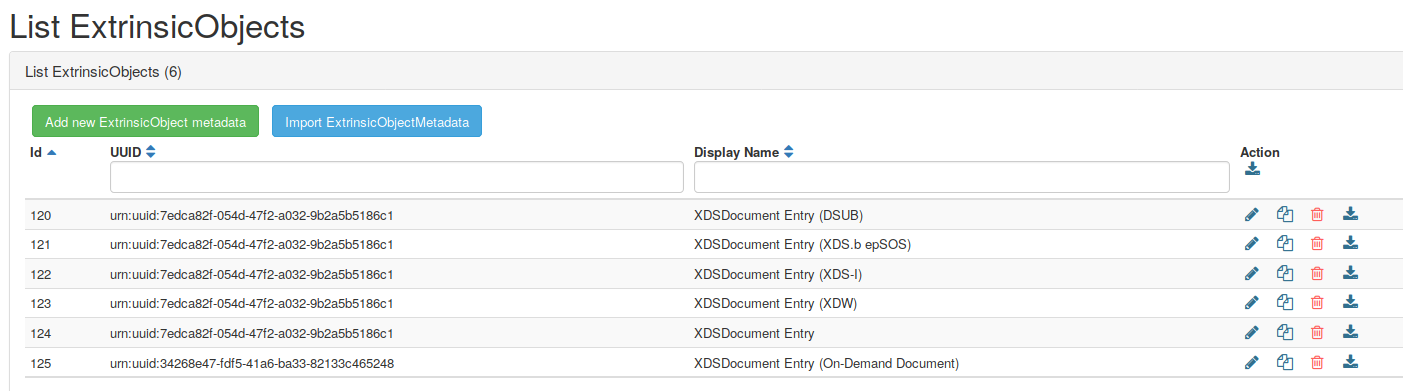1403x391 pixels.
Task: Download all via Action header icon
Action: 1252,169
